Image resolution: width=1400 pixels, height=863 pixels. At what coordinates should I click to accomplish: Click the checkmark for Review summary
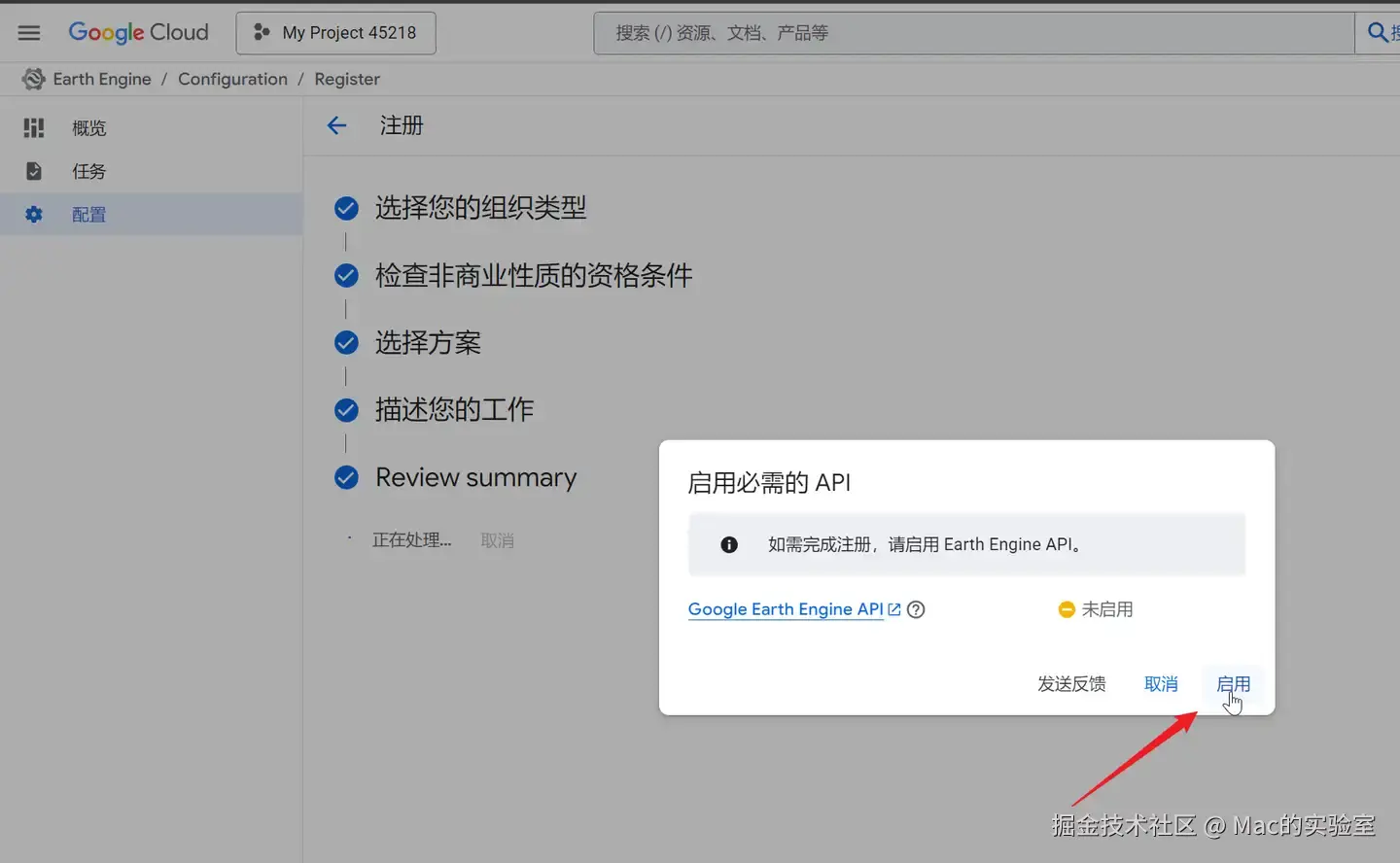point(346,477)
